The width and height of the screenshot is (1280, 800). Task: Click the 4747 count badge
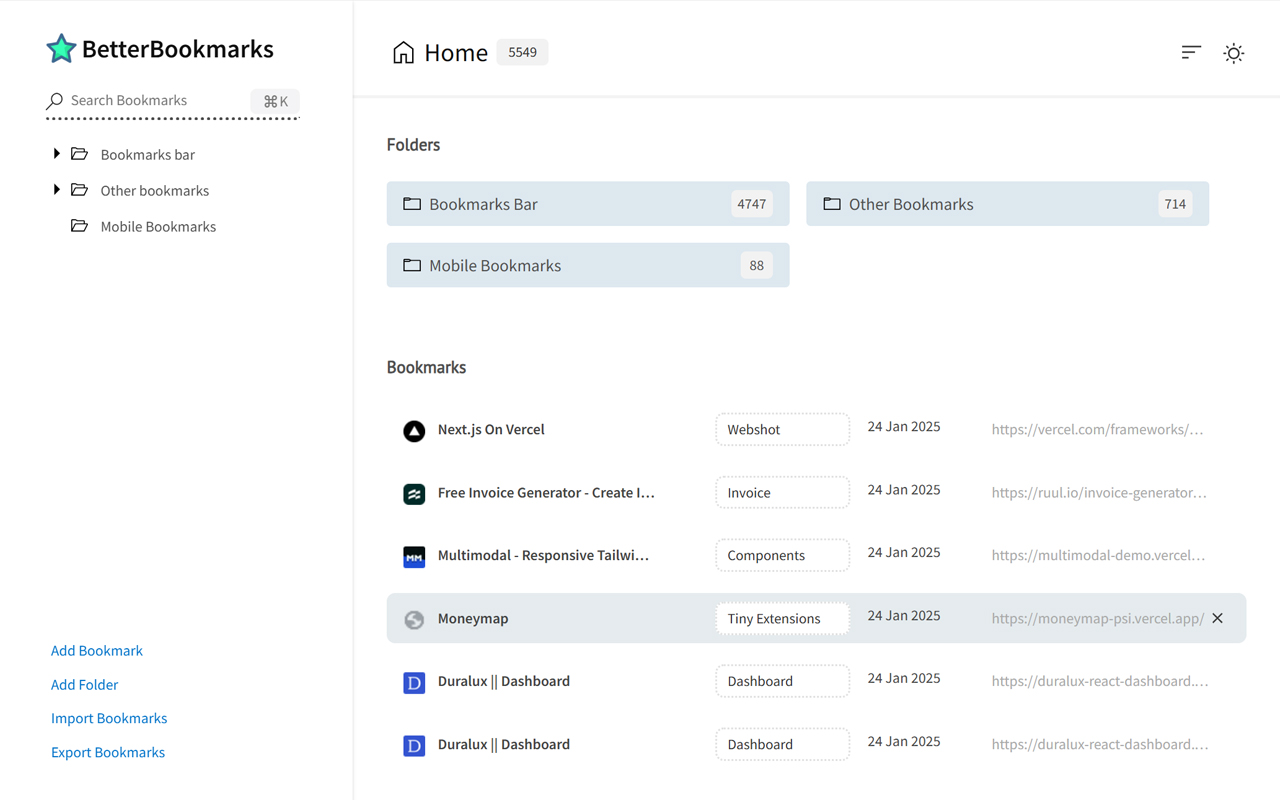coord(751,204)
